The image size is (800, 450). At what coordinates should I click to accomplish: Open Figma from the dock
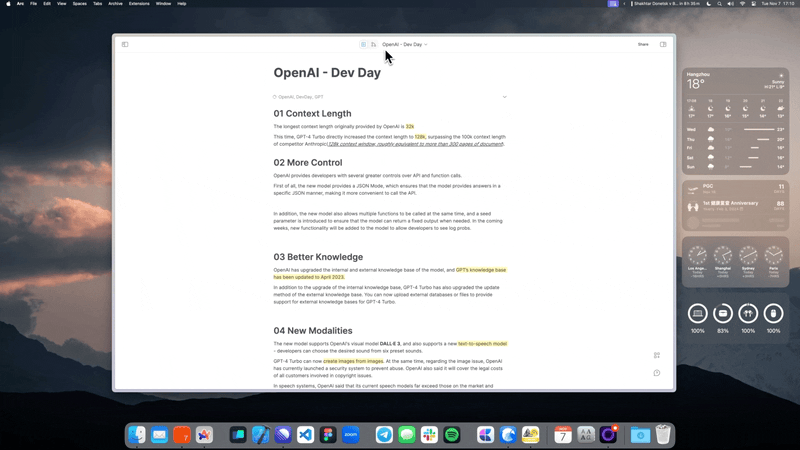(x=328, y=435)
